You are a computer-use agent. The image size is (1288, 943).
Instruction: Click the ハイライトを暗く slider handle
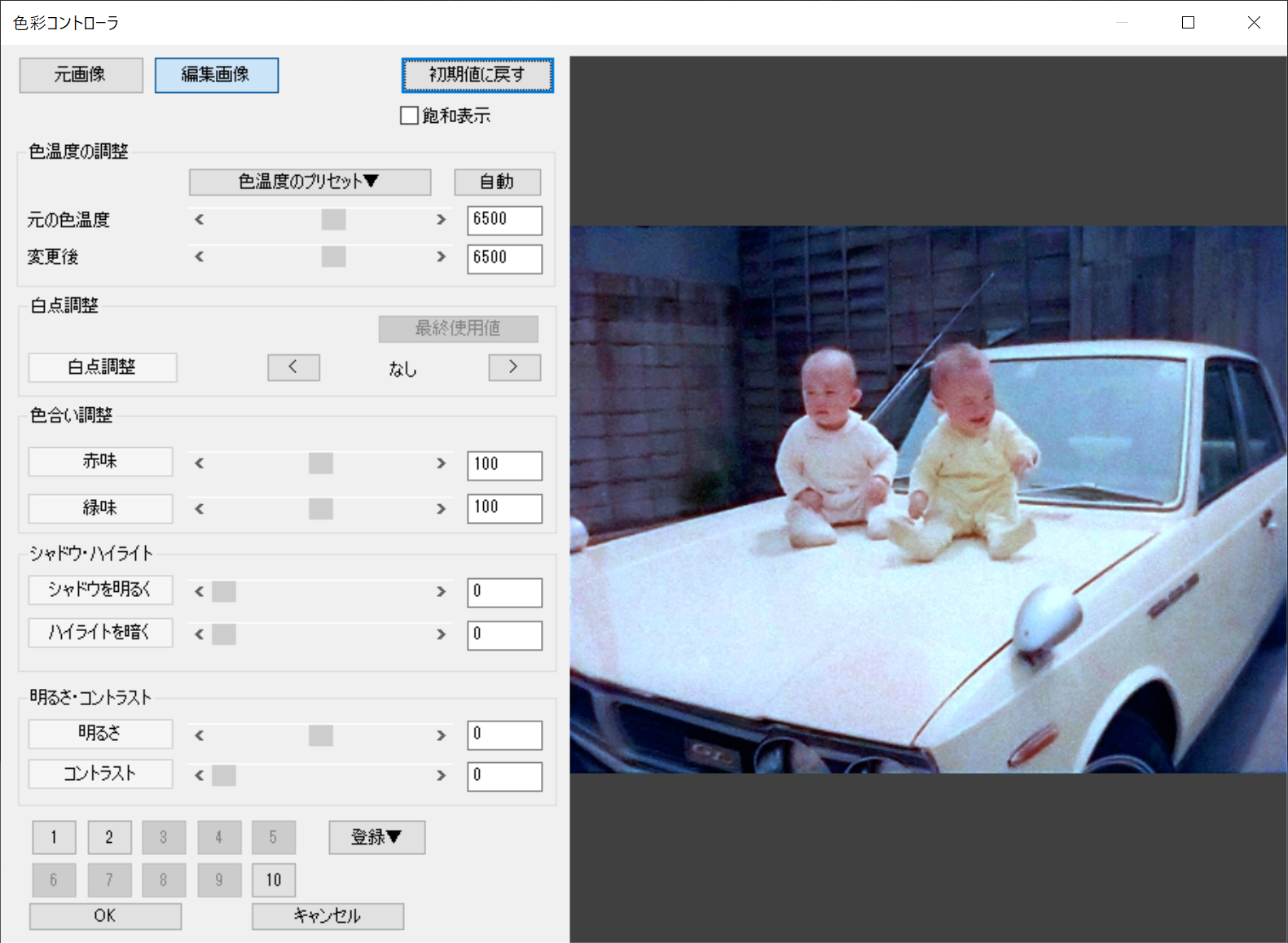[x=224, y=634]
